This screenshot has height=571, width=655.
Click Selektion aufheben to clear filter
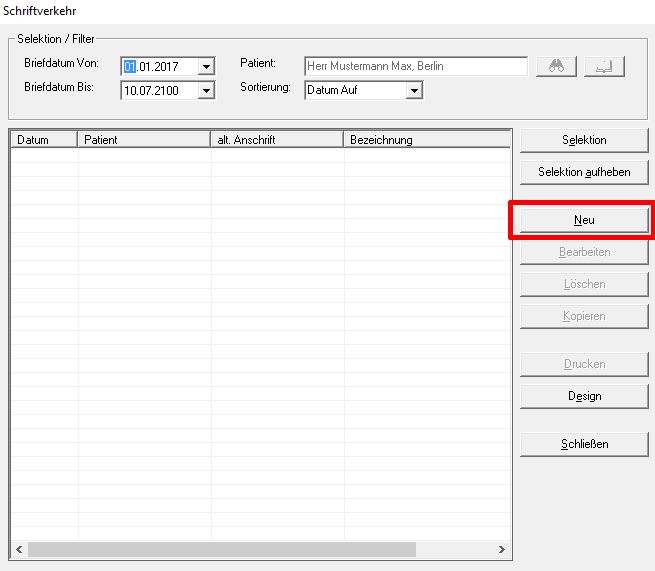584,172
